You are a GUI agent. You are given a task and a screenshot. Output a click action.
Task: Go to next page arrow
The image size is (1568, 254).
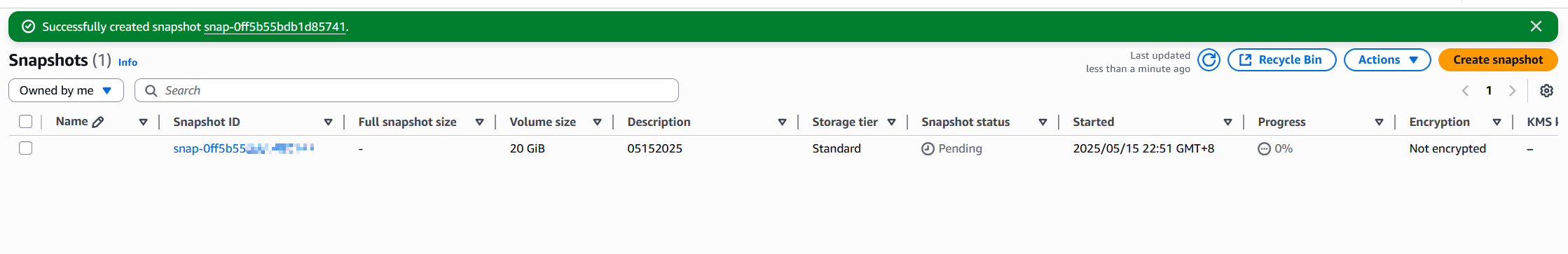(1512, 91)
